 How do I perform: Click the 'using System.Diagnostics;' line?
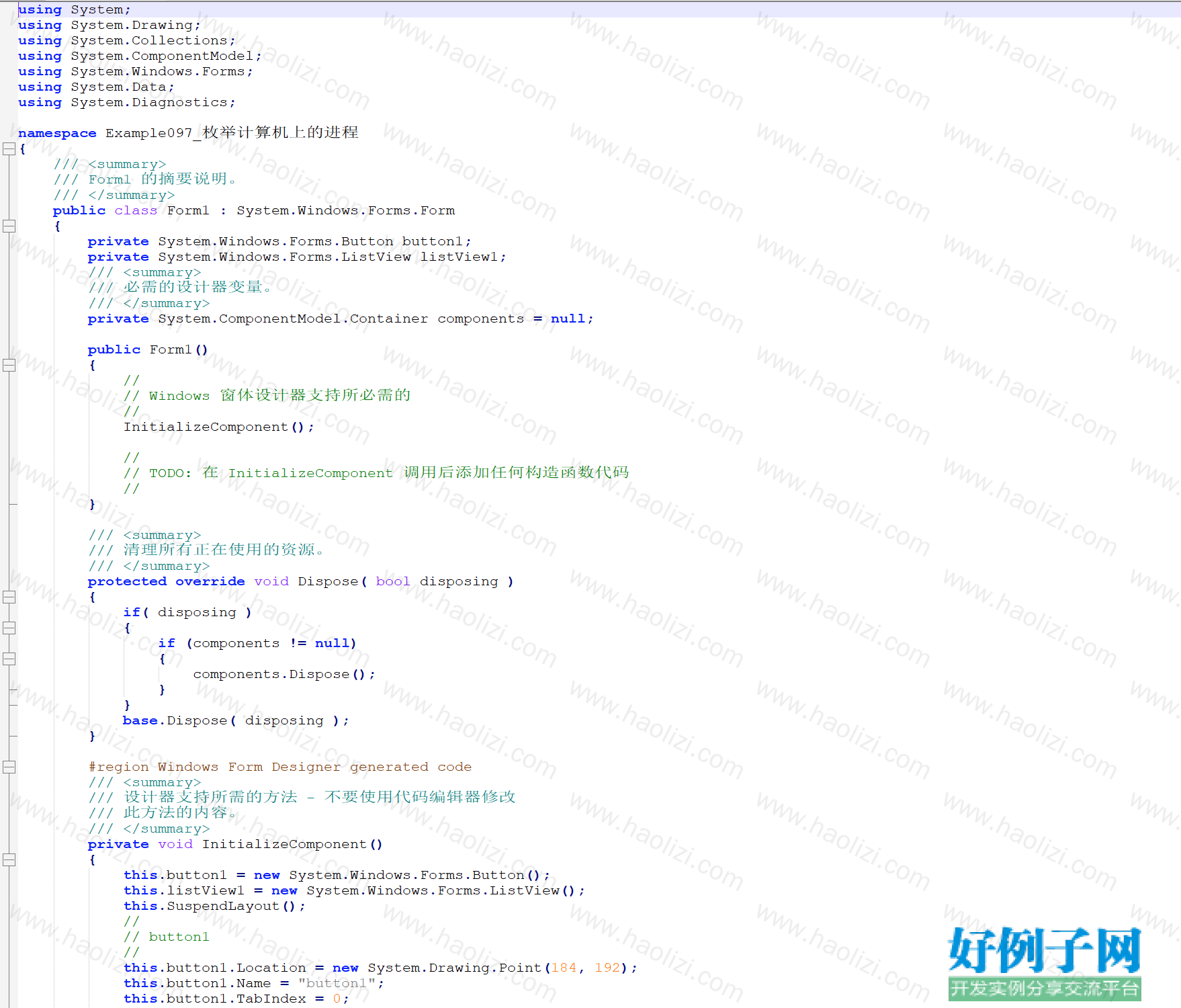pyautogui.click(x=127, y=102)
